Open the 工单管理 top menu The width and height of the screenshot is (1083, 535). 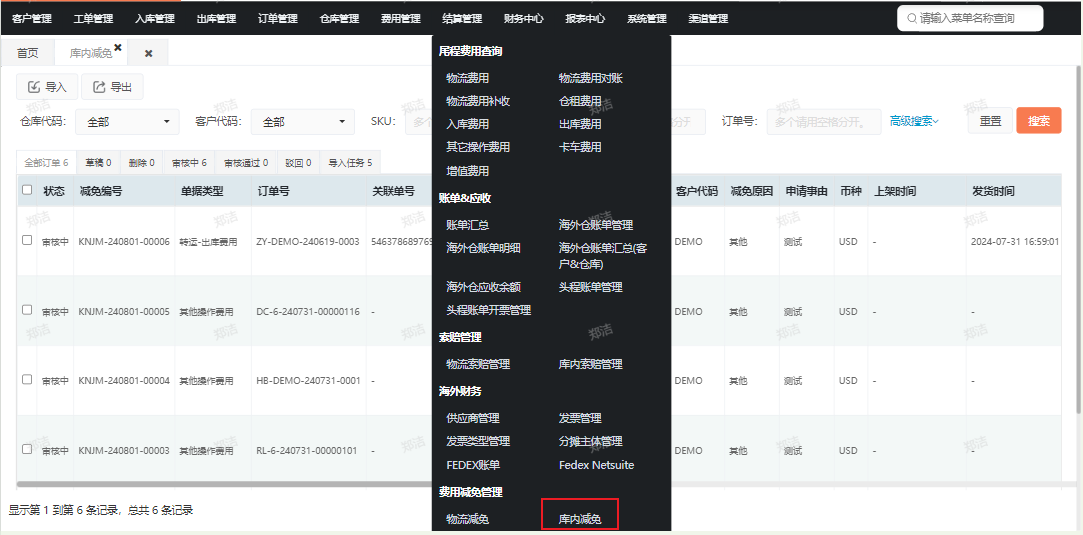coord(93,19)
